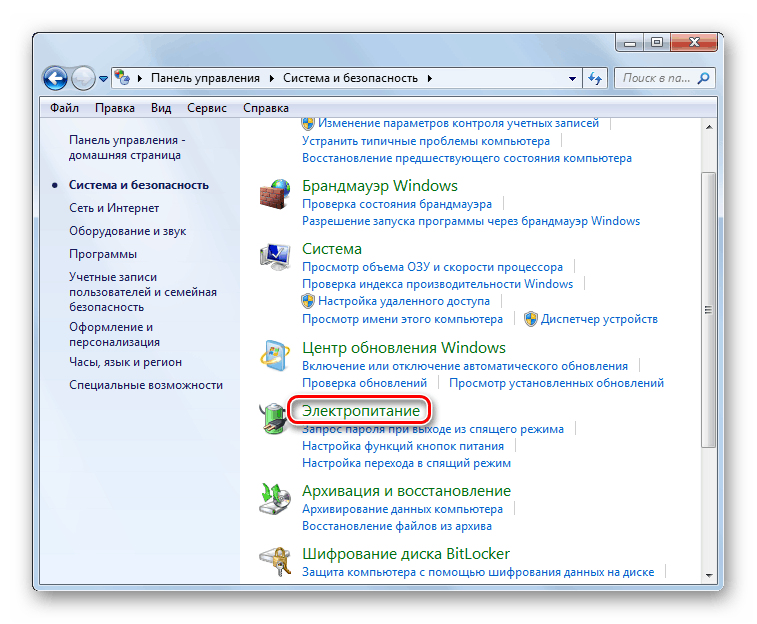Screen dimensions: 757x624
Task: Open 'Центр обновления Windows' heading
Action: (x=404, y=348)
